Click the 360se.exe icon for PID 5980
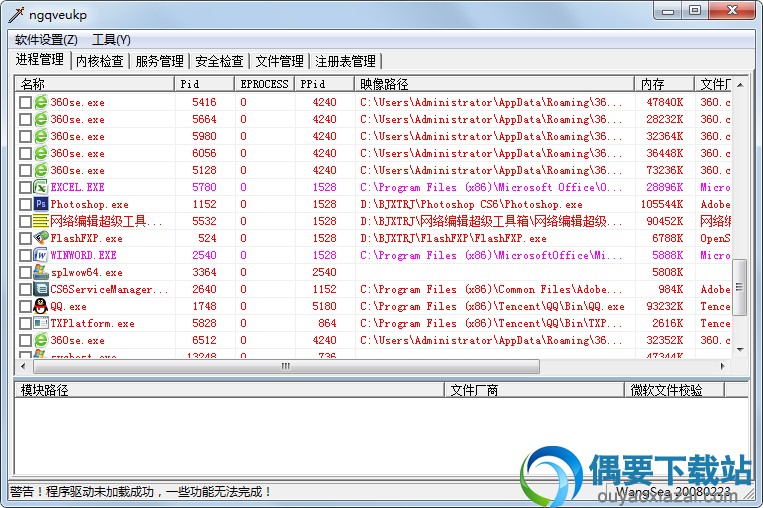Image resolution: width=763 pixels, height=508 pixels. [41, 136]
